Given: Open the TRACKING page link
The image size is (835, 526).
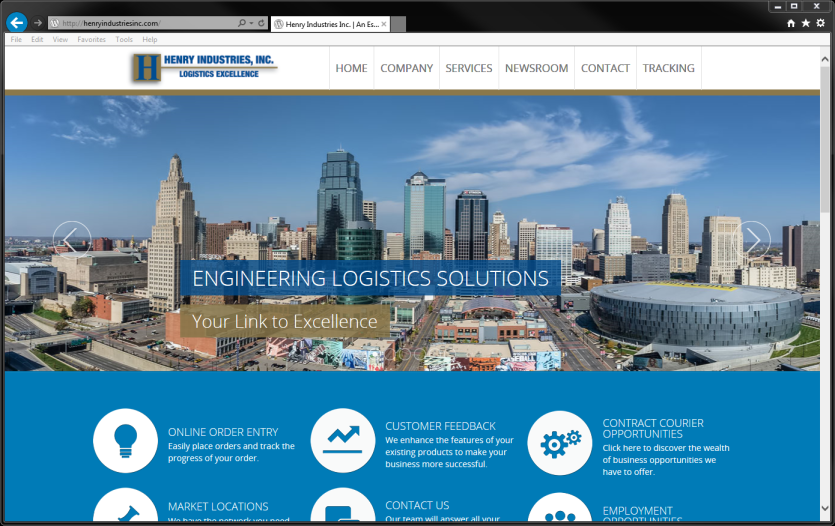Looking at the screenshot, I should click(x=668, y=68).
